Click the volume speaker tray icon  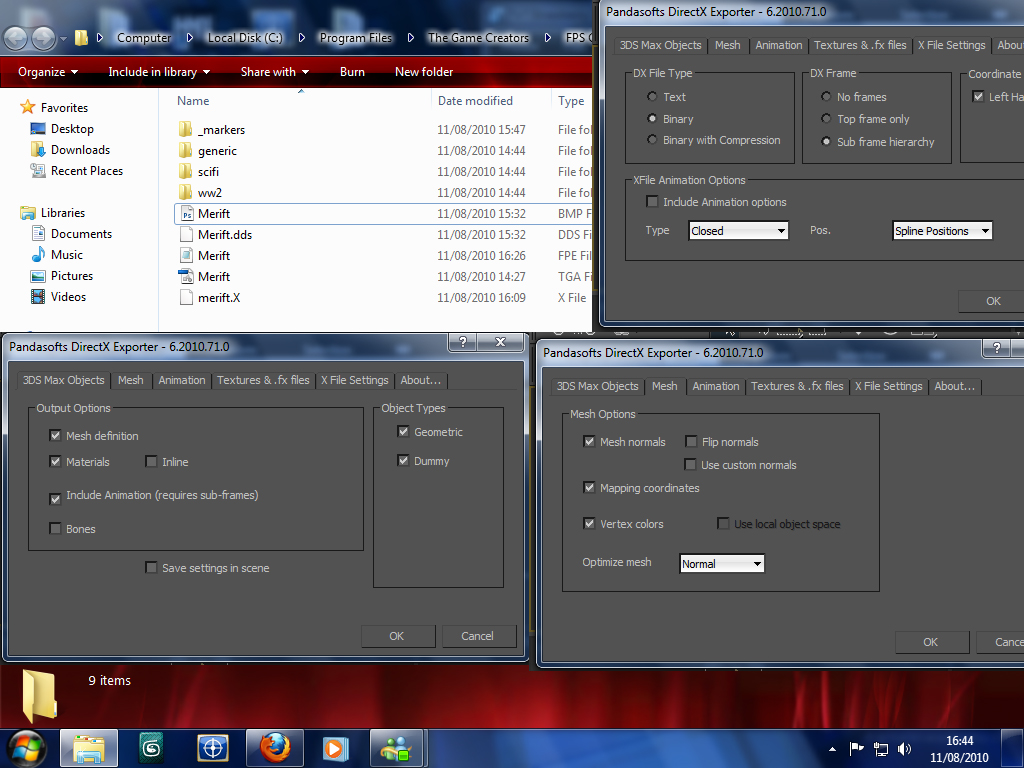click(x=904, y=749)
